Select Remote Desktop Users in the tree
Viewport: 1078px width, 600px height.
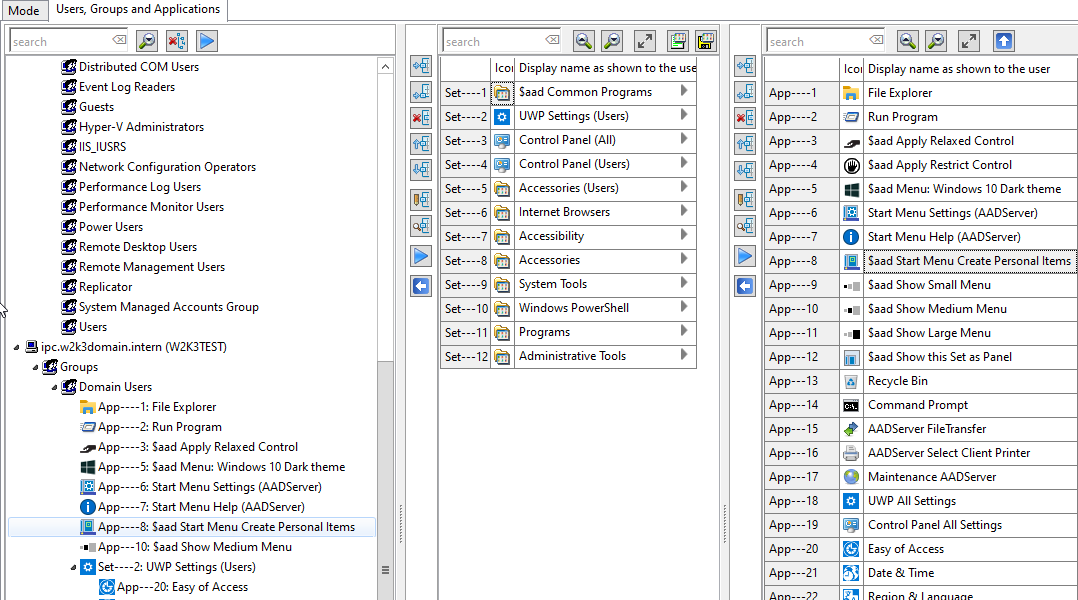tap(137, 247)
